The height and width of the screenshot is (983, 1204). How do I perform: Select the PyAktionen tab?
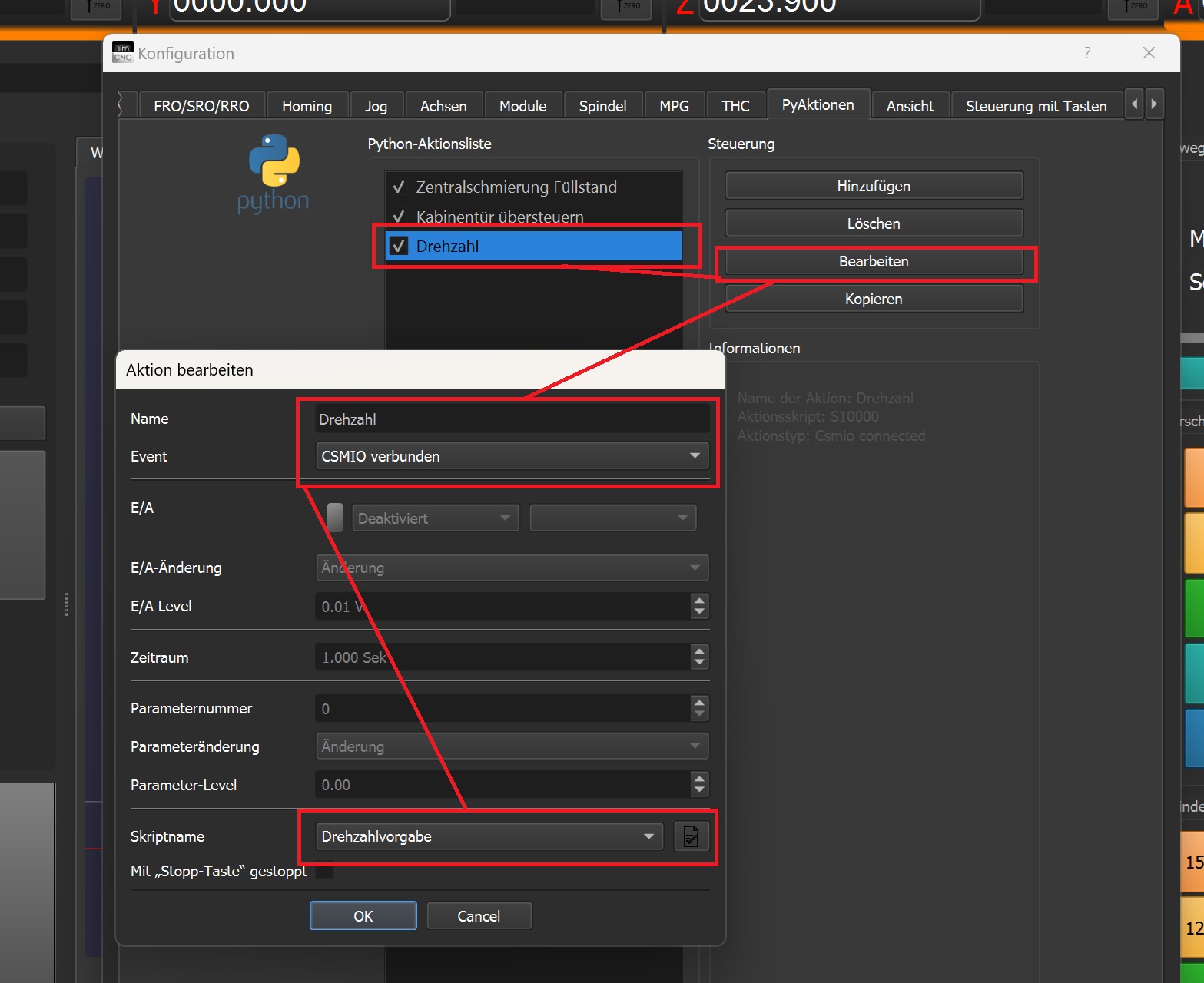pos(818,104)
